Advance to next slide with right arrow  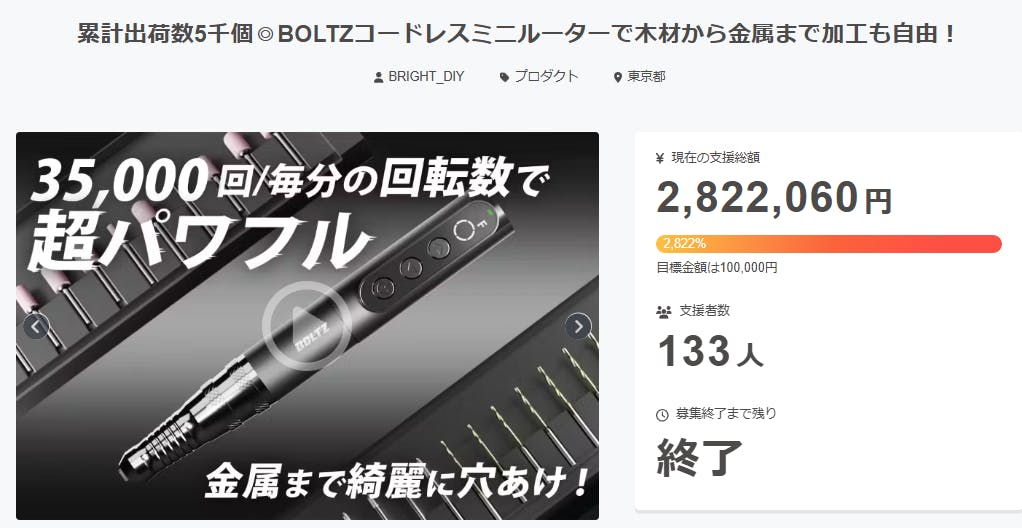(578, 327)
